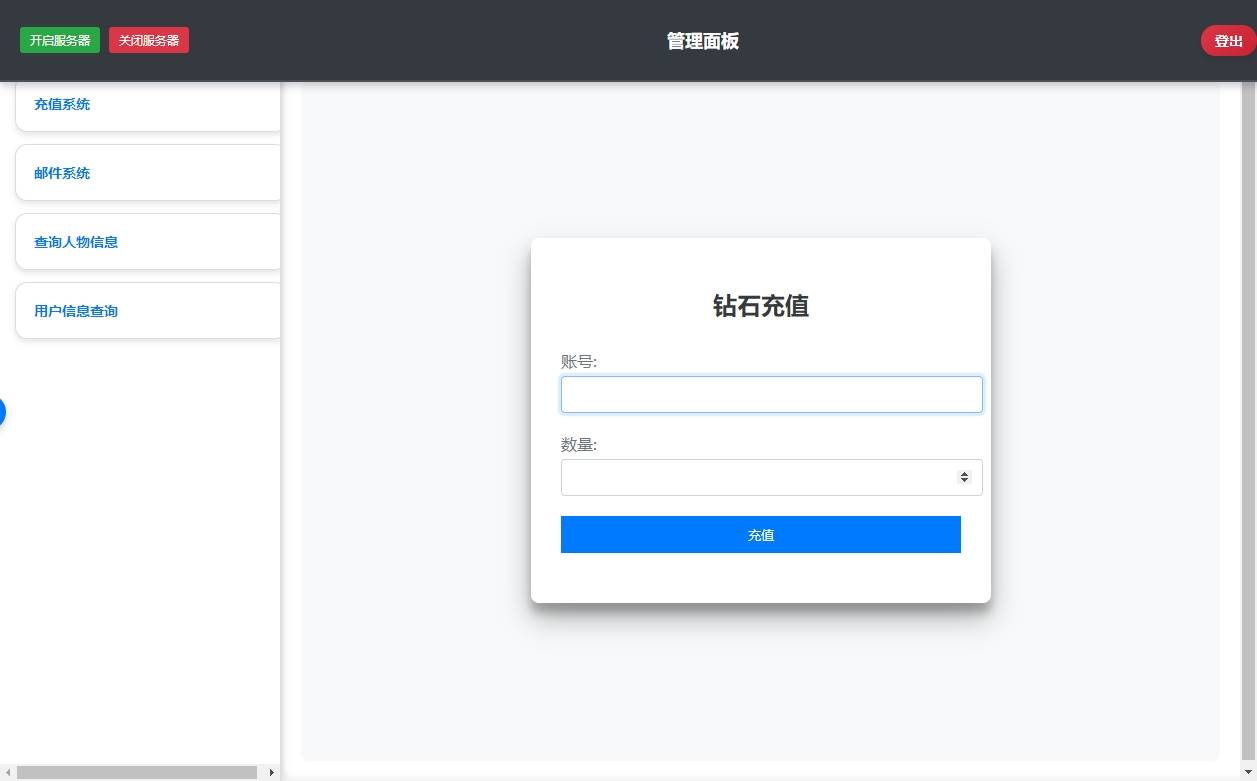The width and height of the screenshot is (1257, 781).
Task: Click the 数量: label
Action: (579, 445)
